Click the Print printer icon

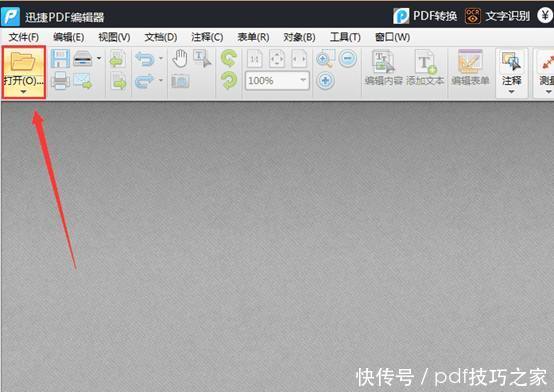(60, 81)
